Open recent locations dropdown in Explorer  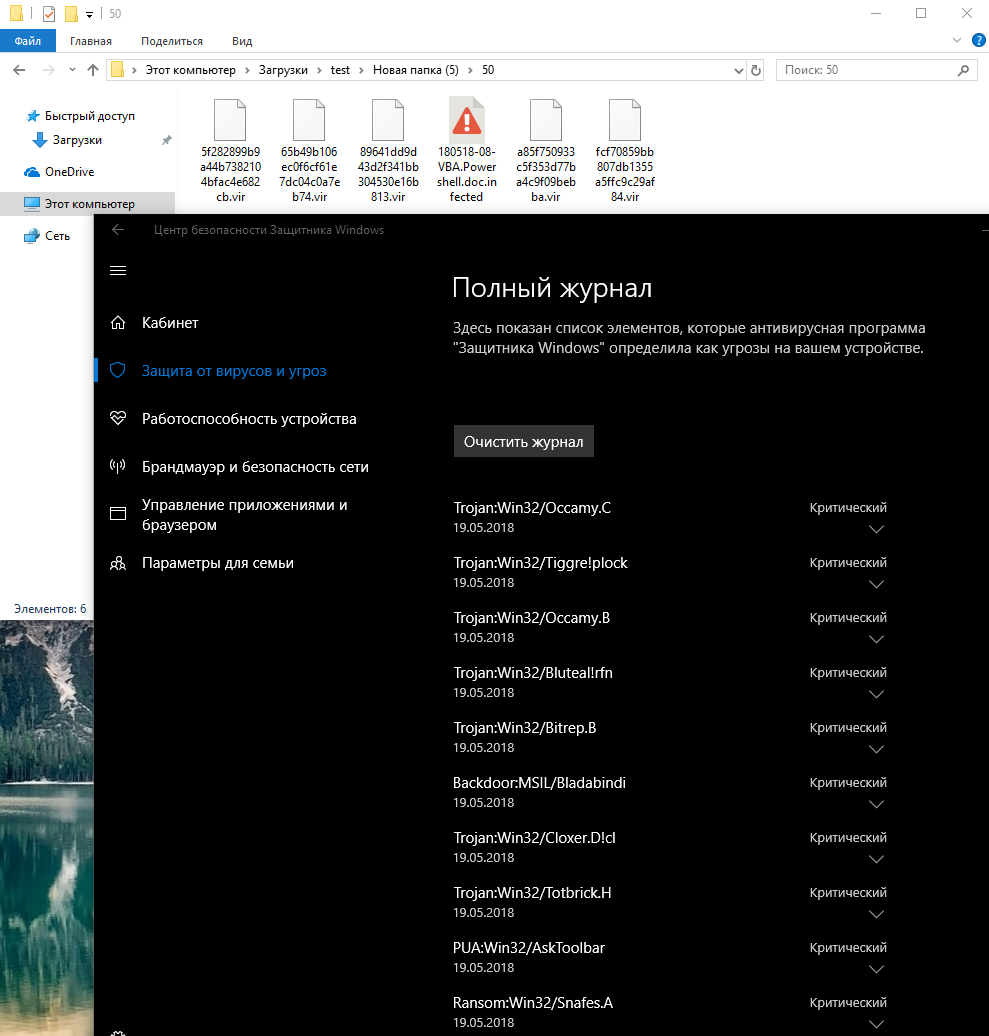click(x=72, y=70)
